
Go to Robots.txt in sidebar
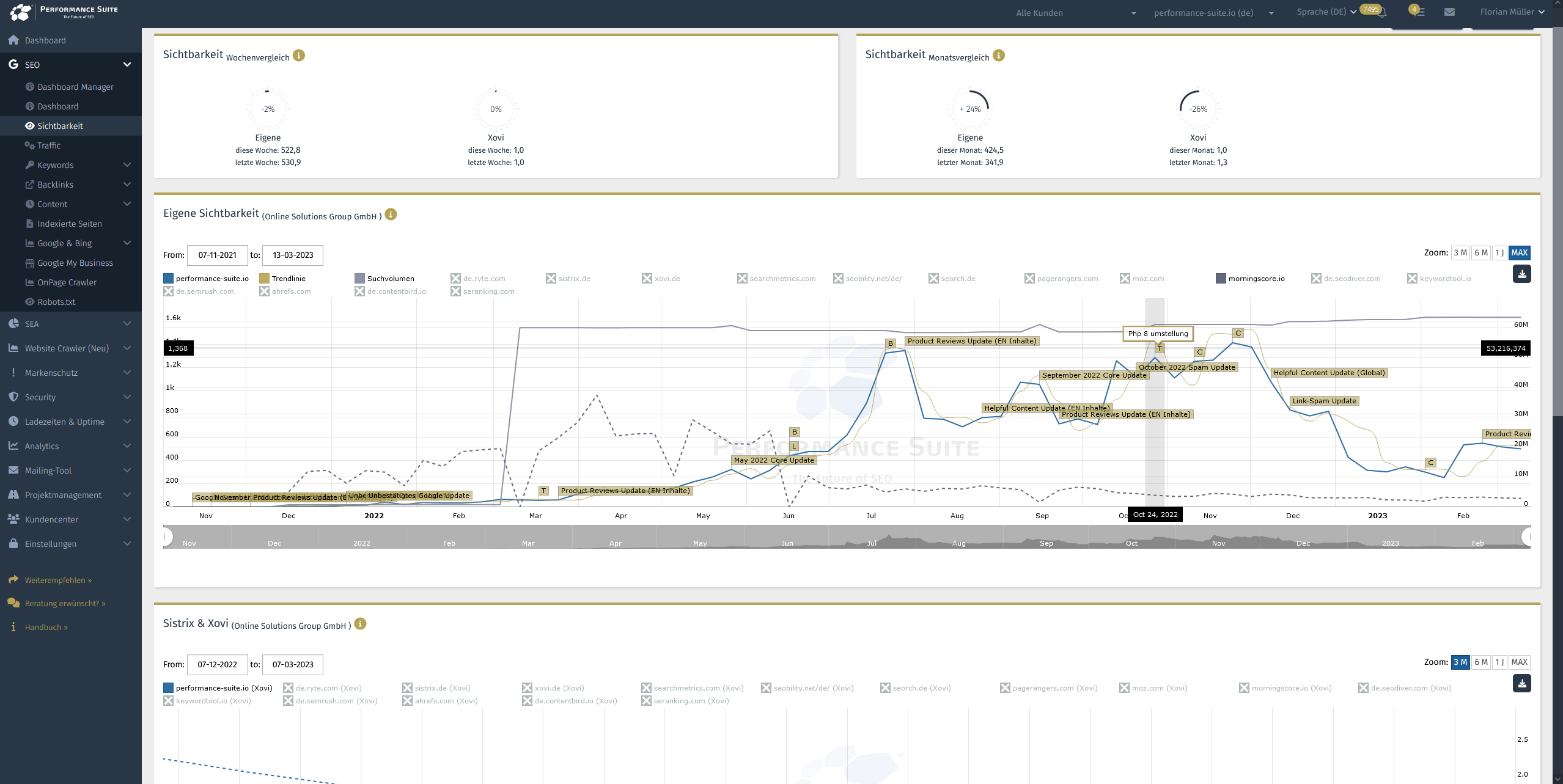tap(56, 302)
